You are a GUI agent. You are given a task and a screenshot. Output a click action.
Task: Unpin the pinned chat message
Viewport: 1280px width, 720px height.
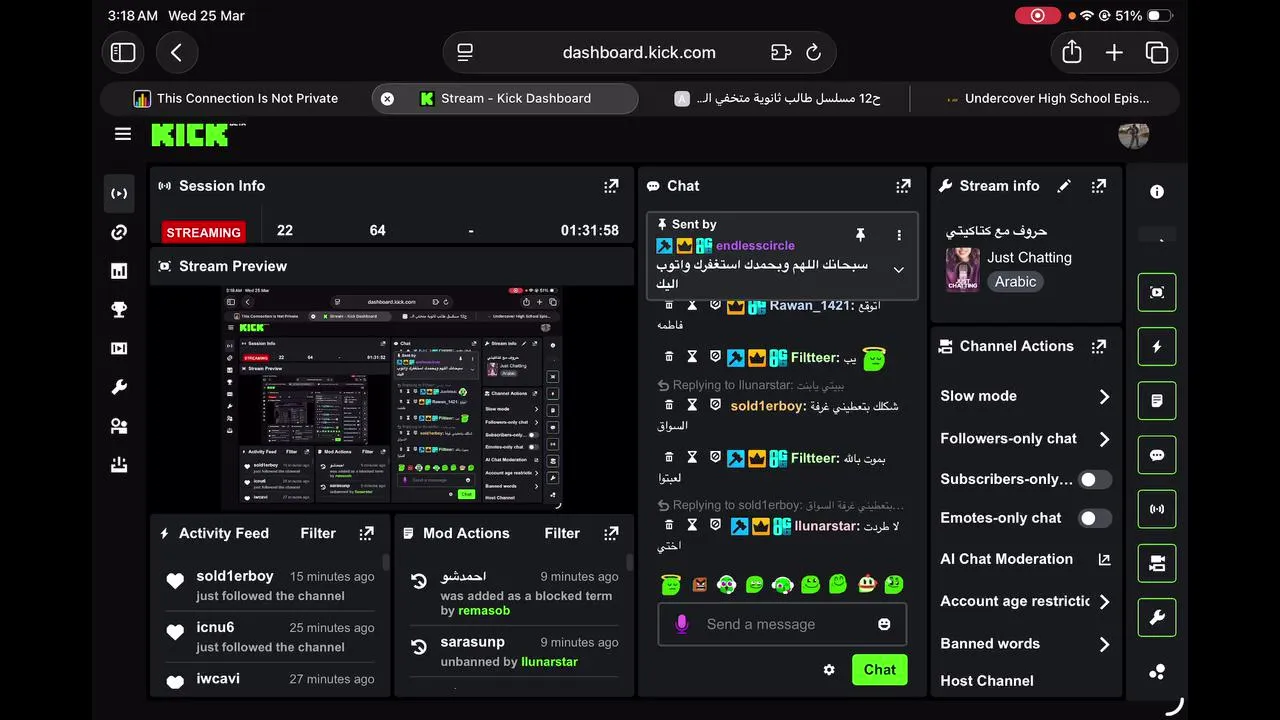(860, 235)
